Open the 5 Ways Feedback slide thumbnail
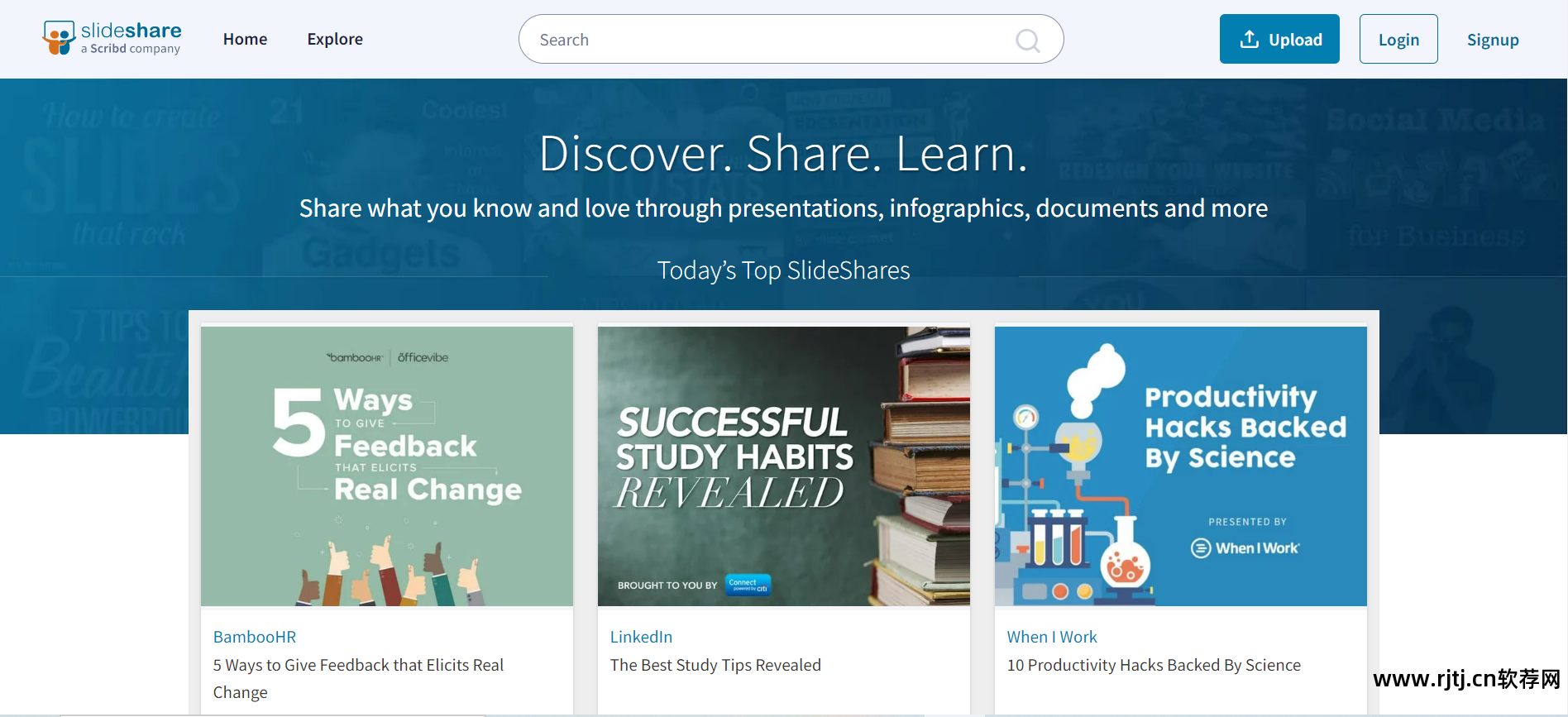 pyautogui.click(x=386, y=466)
